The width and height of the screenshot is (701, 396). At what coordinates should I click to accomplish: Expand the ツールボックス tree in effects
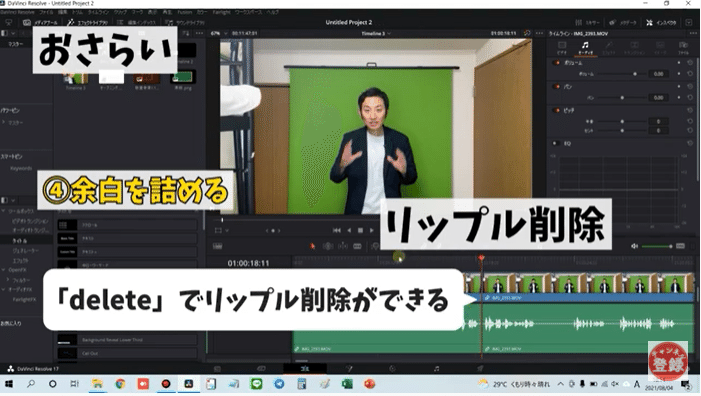(4, 211)
